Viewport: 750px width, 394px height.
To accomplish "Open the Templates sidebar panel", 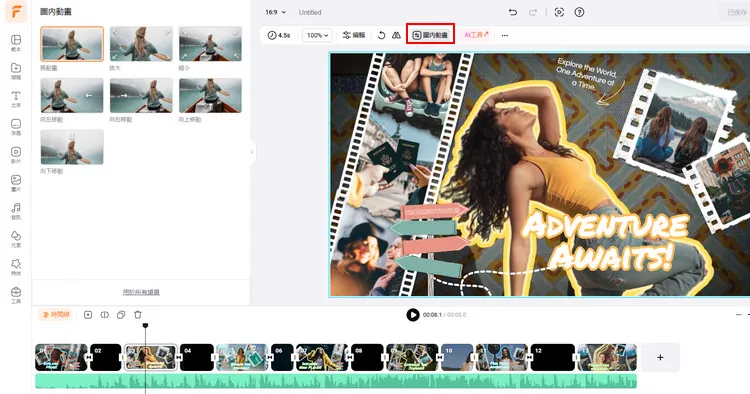I will tap(16, 43).
